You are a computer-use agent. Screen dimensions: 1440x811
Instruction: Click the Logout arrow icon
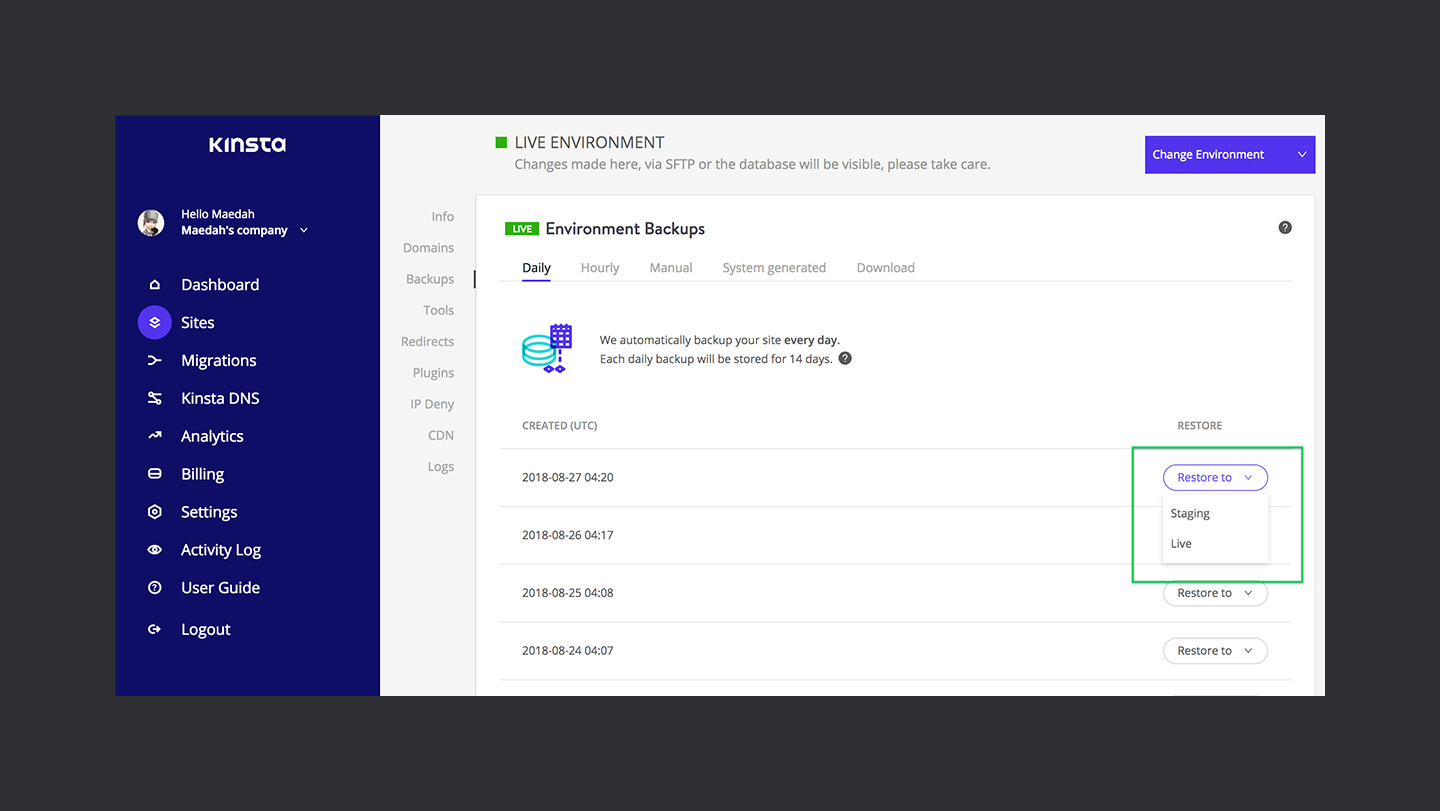(x=154, y=630)
